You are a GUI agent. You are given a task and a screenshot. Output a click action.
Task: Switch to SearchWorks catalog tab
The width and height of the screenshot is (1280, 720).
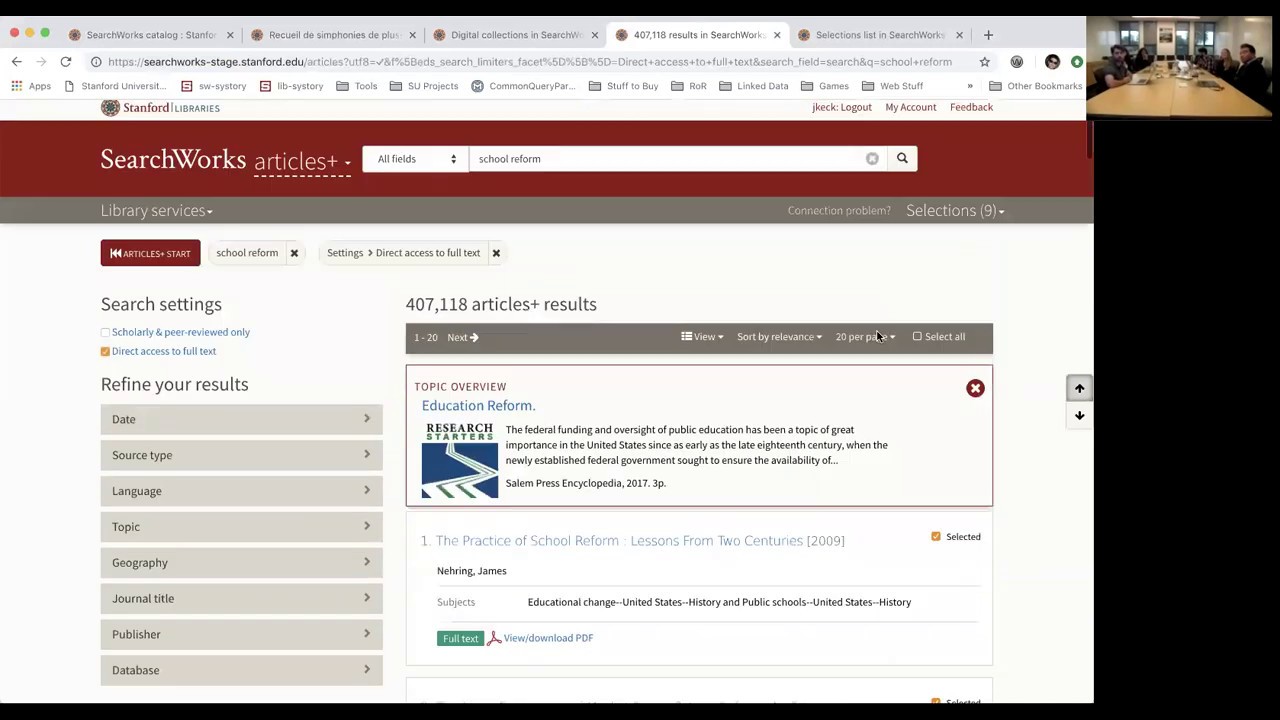pyautogui.click(x=150, y=35)
